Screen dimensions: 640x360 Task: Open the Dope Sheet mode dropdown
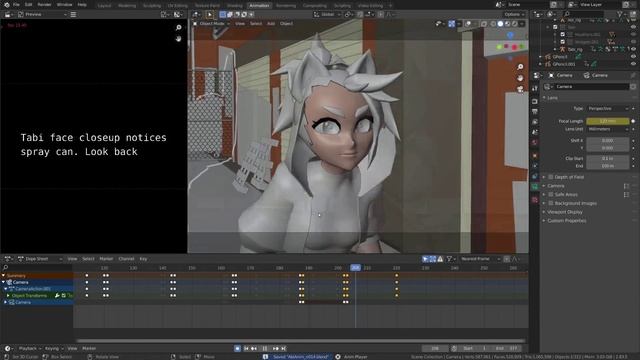pyautogui.click(x=40, y=259)
